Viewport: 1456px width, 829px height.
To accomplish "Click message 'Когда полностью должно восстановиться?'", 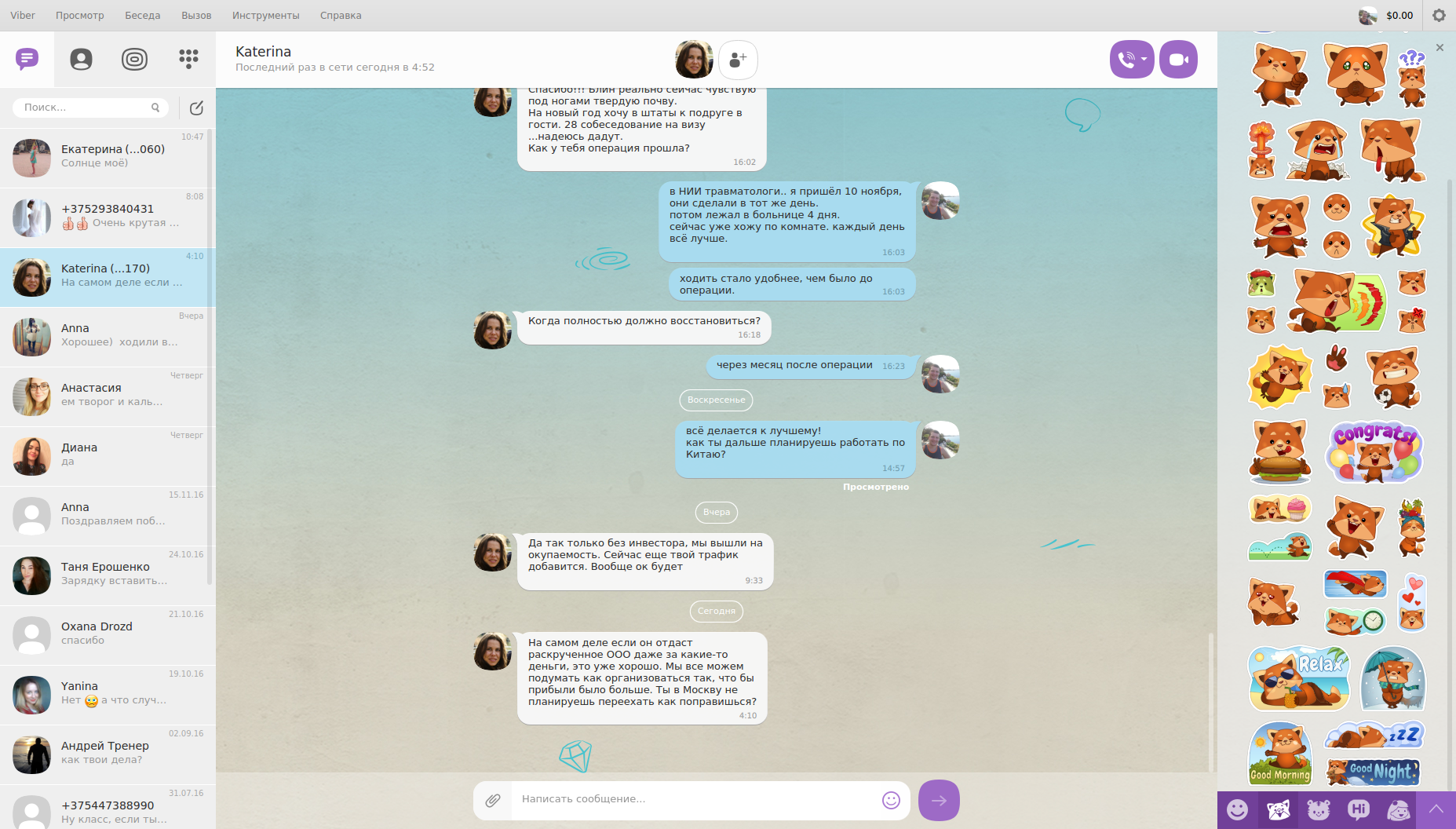I will point(644,327).
